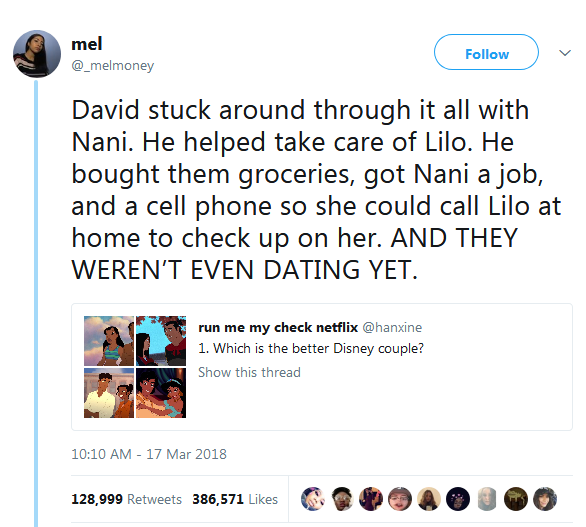Open the last liker avatar
The image size is (586, 527).
545,499
